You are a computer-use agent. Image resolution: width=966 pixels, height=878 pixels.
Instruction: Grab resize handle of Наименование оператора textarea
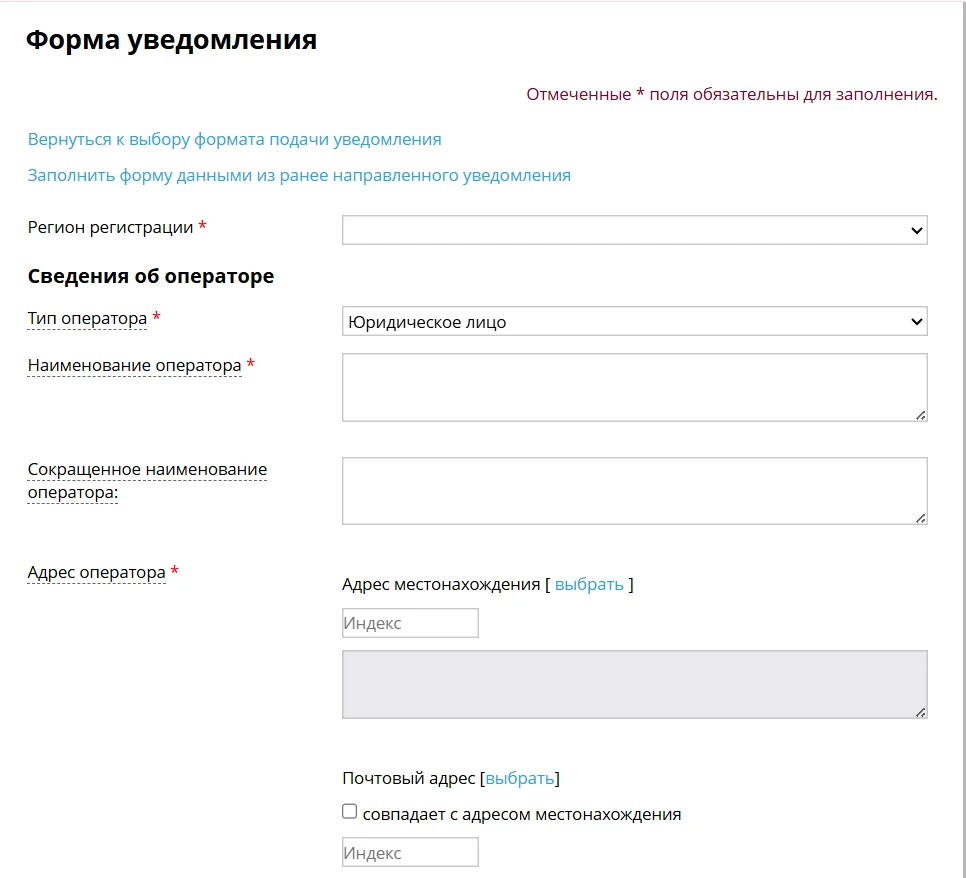920,415
